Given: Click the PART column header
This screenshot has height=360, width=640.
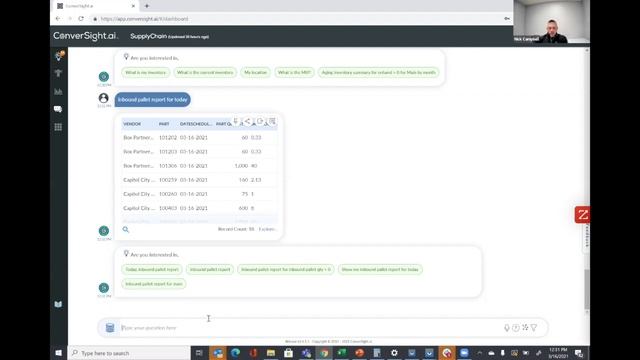Looking at the screenshot, I should (164, 124).
